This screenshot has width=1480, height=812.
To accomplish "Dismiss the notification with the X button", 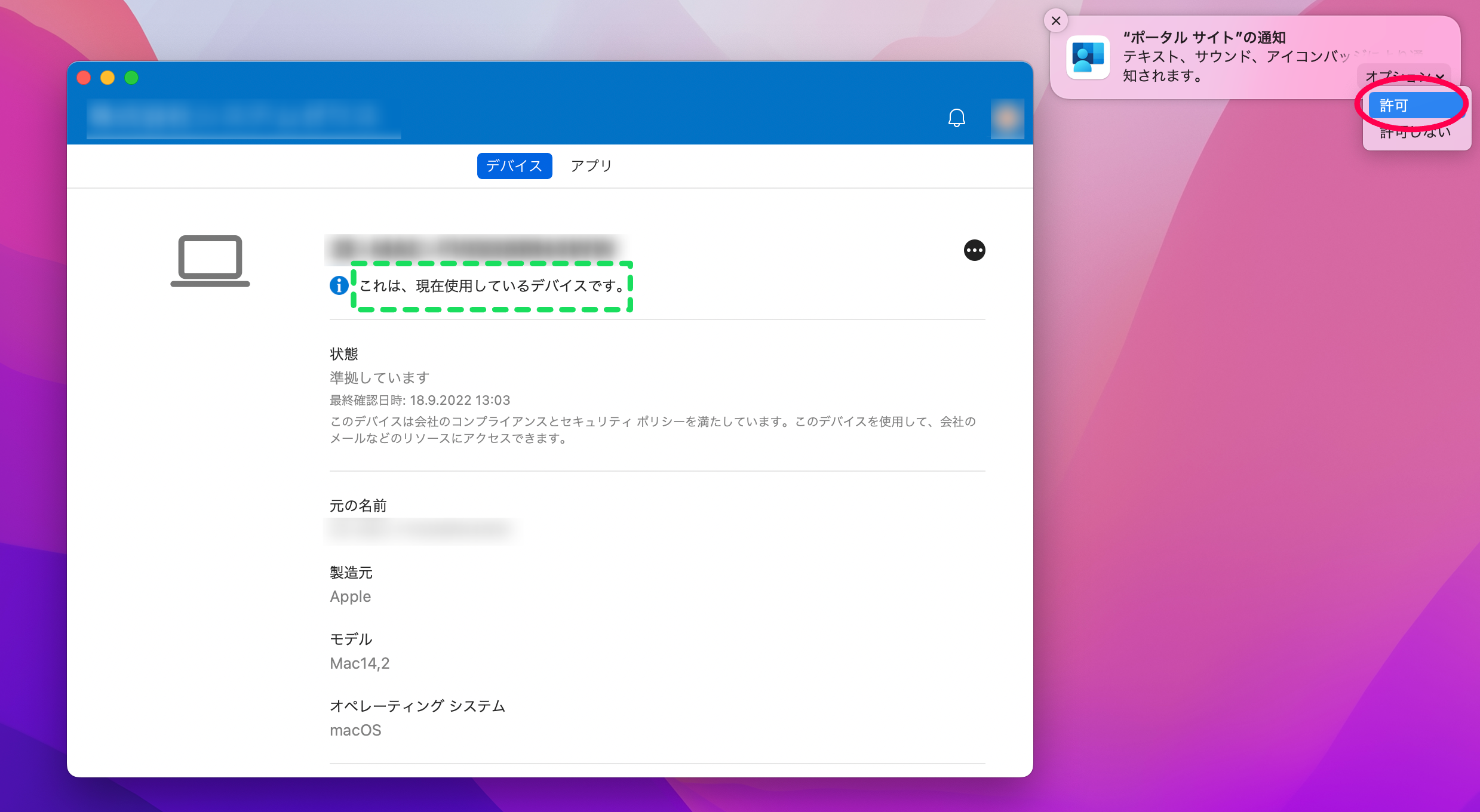I will pyautogui.click(x=1055, y=21).
